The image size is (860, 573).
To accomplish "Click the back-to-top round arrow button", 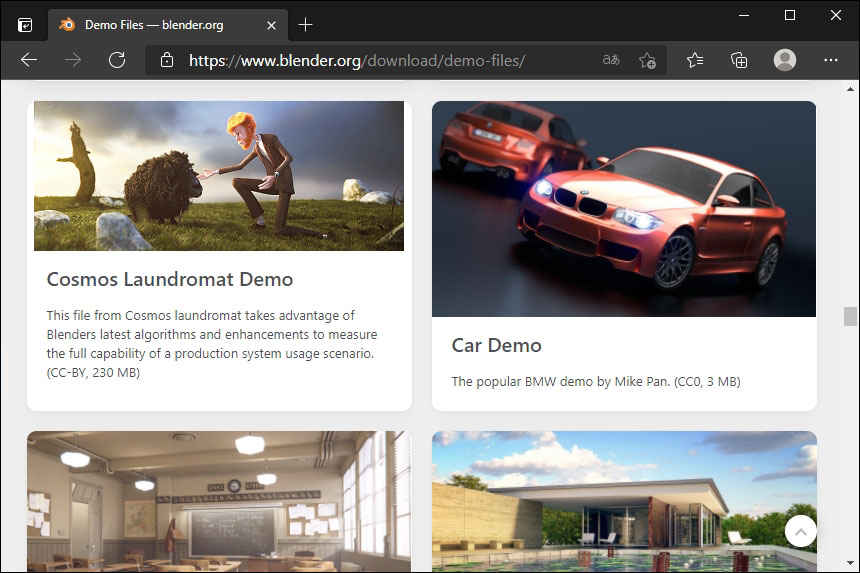I will pos(801,531).
